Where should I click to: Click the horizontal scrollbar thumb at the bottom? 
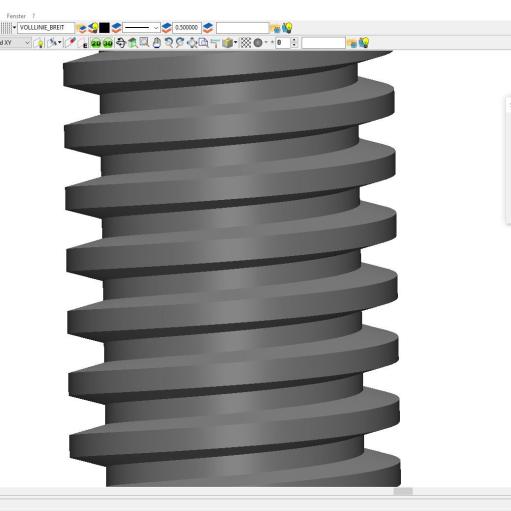[403, 492]
